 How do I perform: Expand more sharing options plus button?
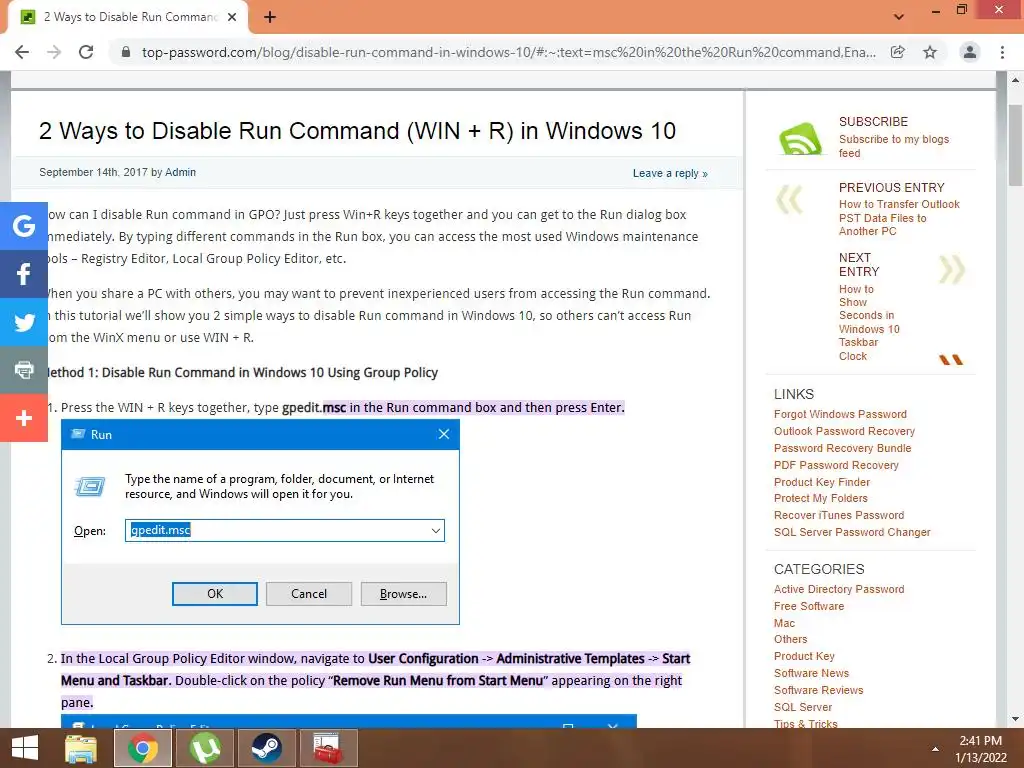24,418
